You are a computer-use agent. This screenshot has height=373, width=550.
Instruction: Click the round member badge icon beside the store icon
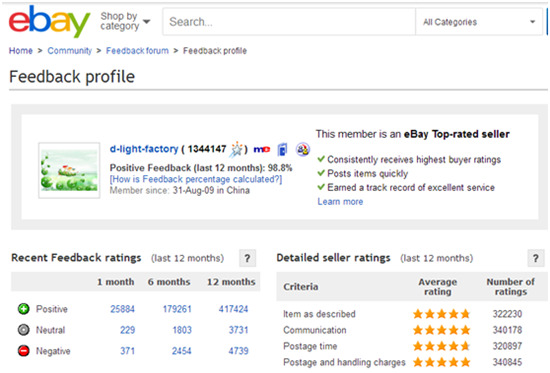click(x=303, y=149)
